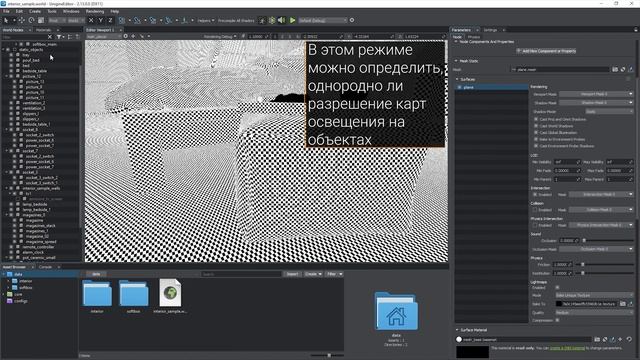Activate the scale manipulator tool
The image size is (640, 360).
pyautogui.click(x=41, y=20)
